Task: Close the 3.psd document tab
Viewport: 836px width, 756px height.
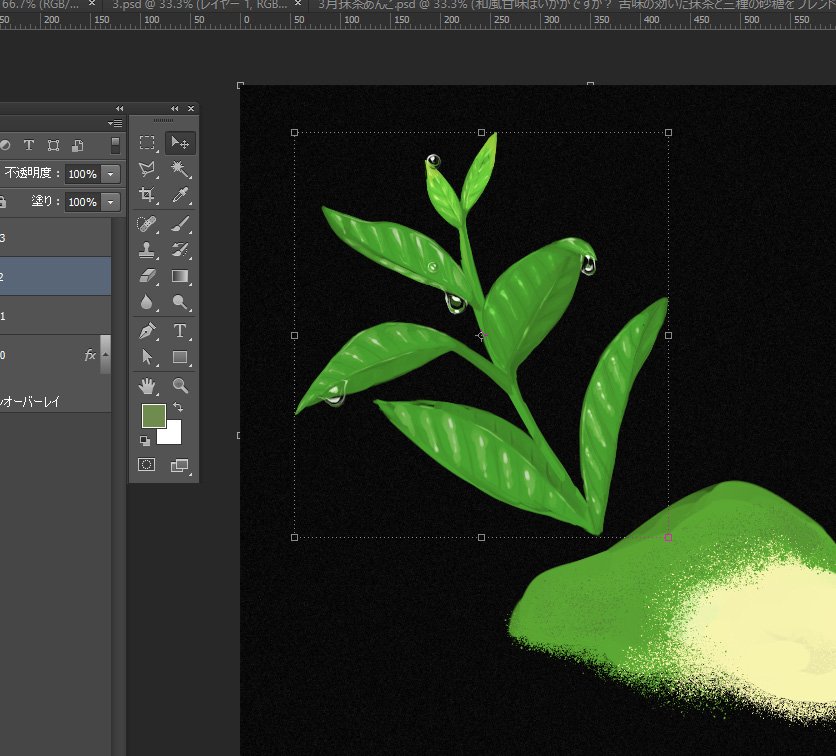Action: pyautogui.click(x=298, y=4)
